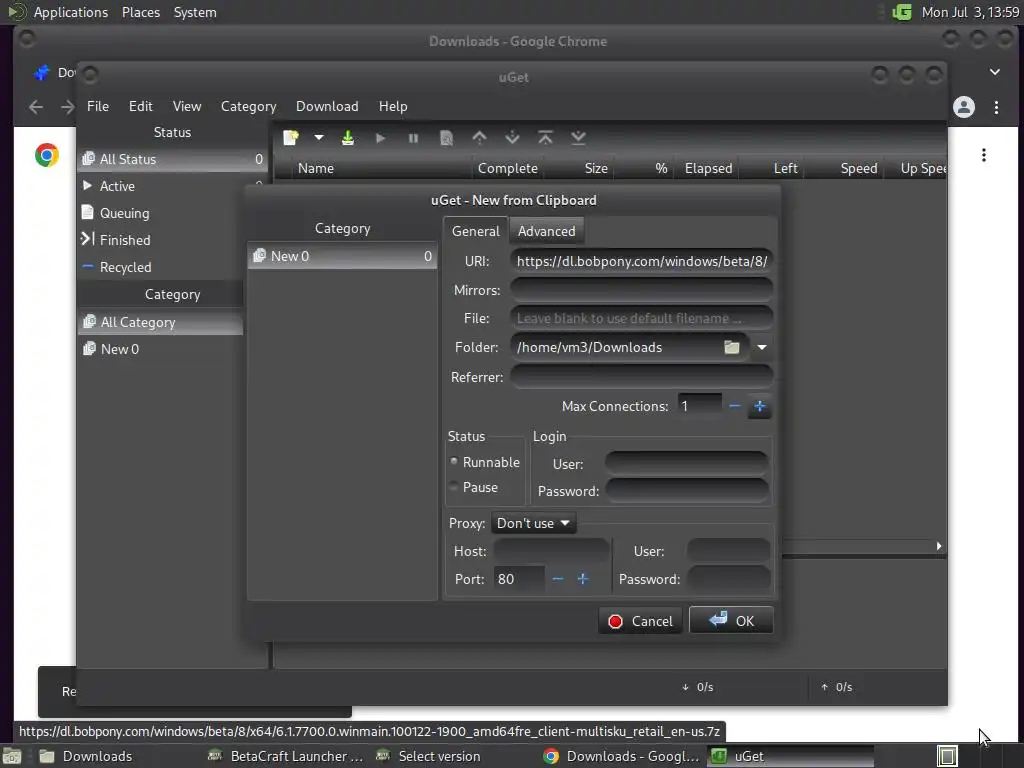Image resolution: width=1024 pixels, height=768 pixels.
Task: Click the Size column header
Action: tap(579, 168)
